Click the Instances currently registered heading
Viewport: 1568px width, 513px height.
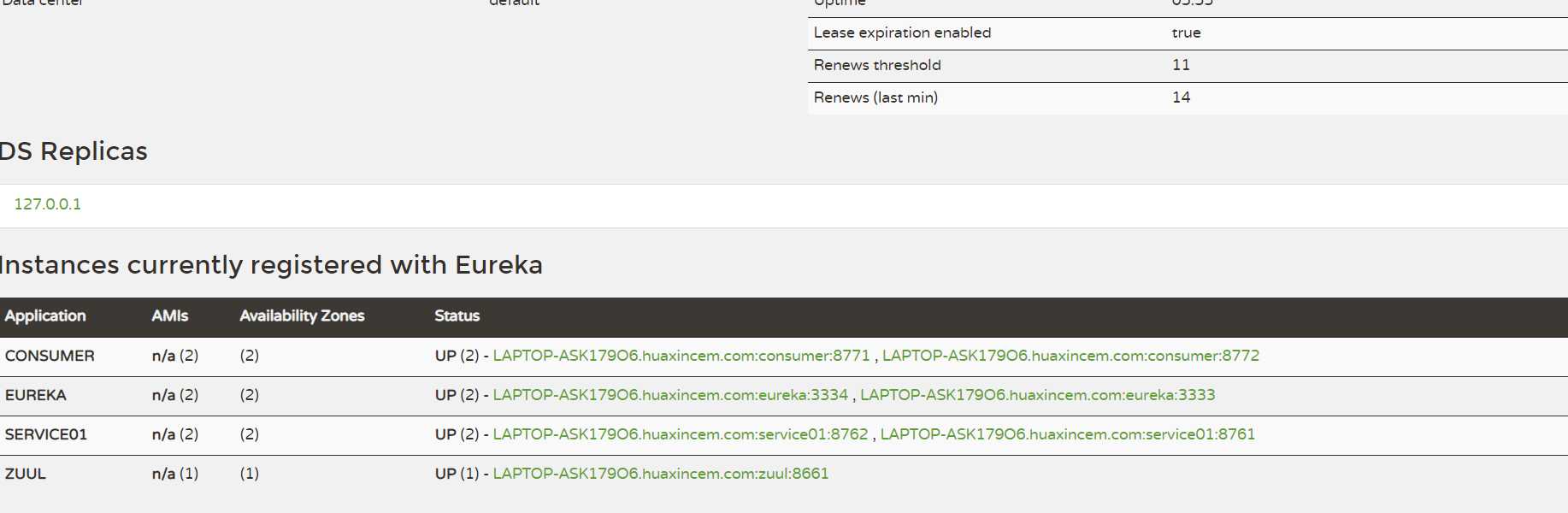[271, 265]
